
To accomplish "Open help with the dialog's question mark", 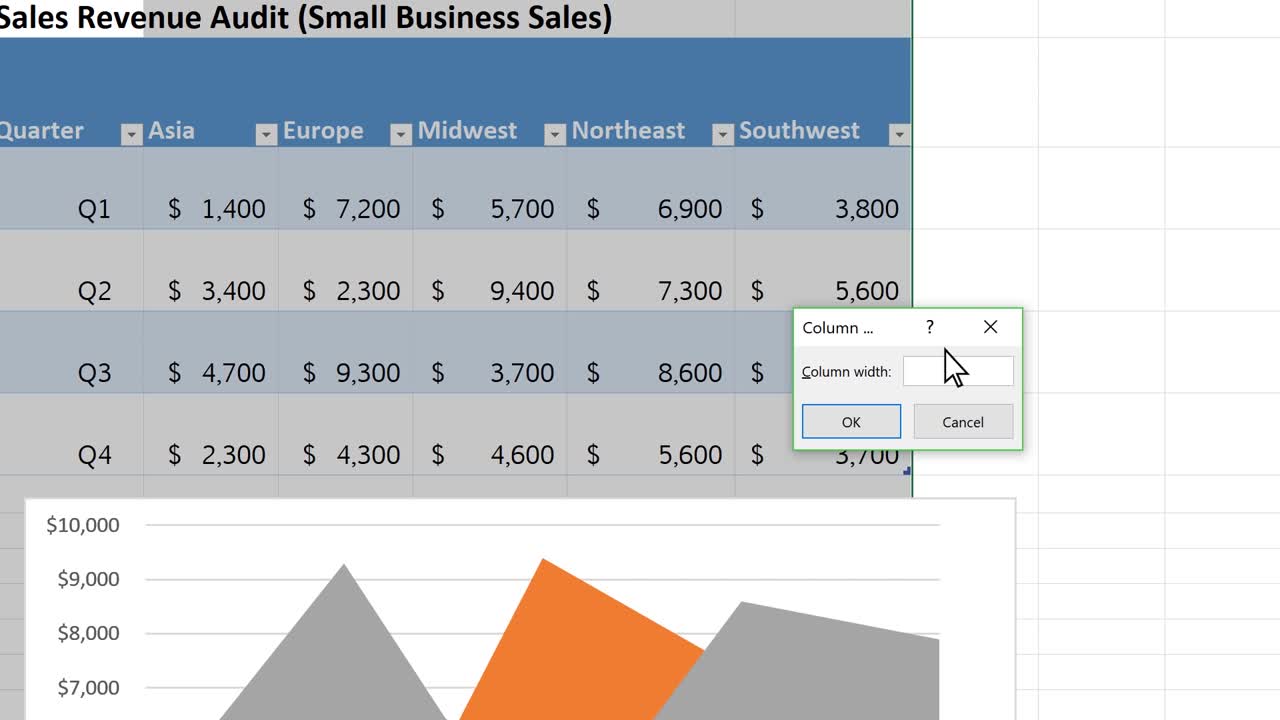I will [930, 327].
